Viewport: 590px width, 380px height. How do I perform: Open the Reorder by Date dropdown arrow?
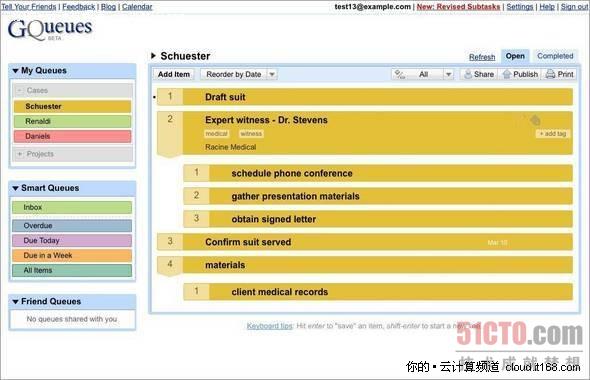pos(272,74)
